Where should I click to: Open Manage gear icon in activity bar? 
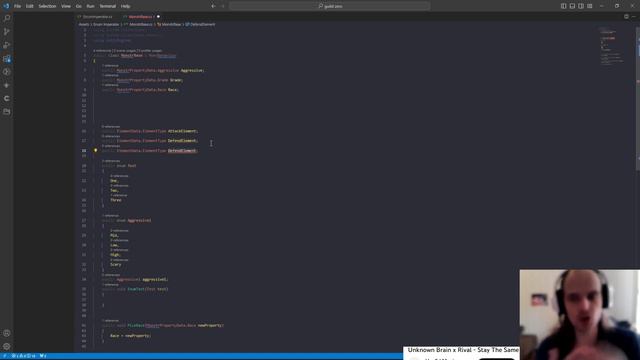(x=7, y=347)
